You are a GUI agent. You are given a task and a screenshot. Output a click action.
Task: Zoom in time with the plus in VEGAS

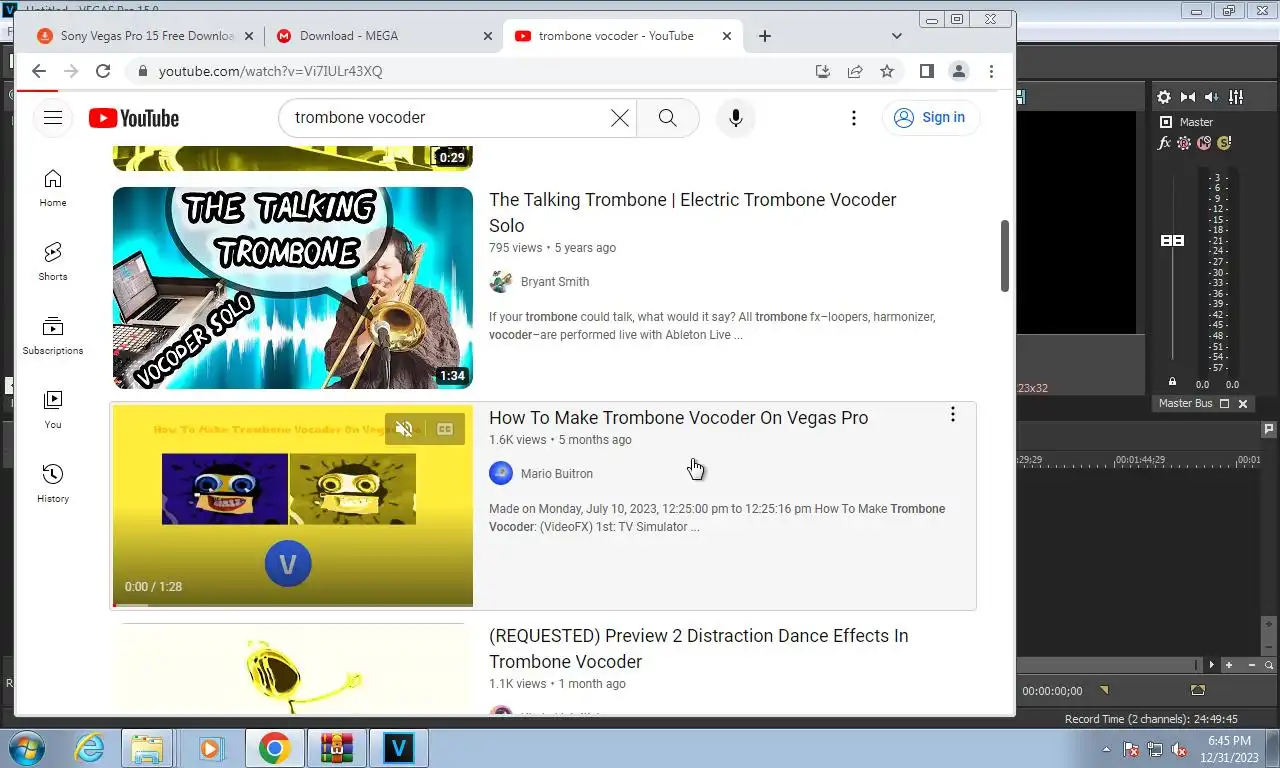[x=1229, y=665]
